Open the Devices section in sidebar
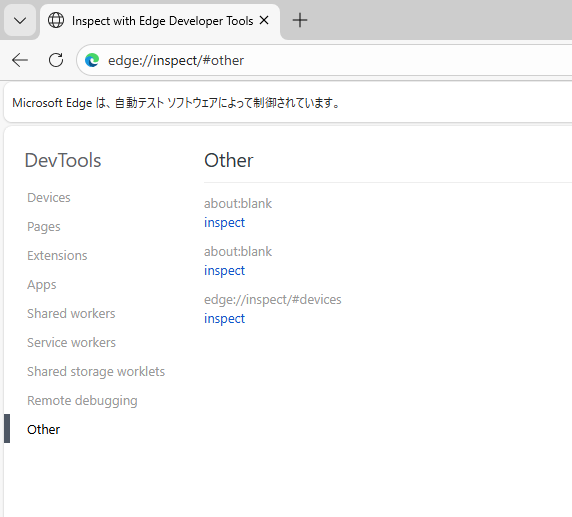The height and width of the screenshot is (517, 572). tap(49, 197)
